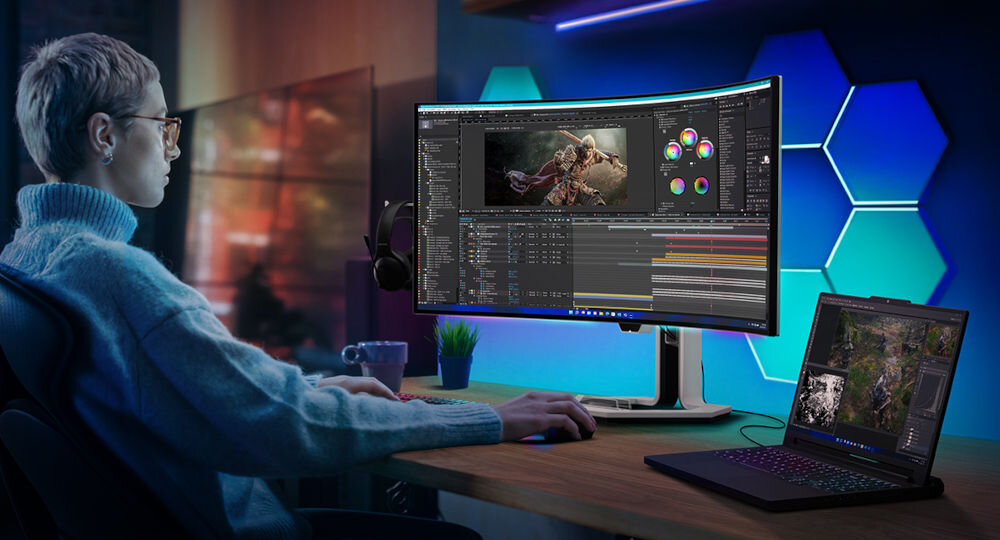Click the upper-left color wheel on monitor
This screenshot has width=1000, height=540.
tap(672, 152)
